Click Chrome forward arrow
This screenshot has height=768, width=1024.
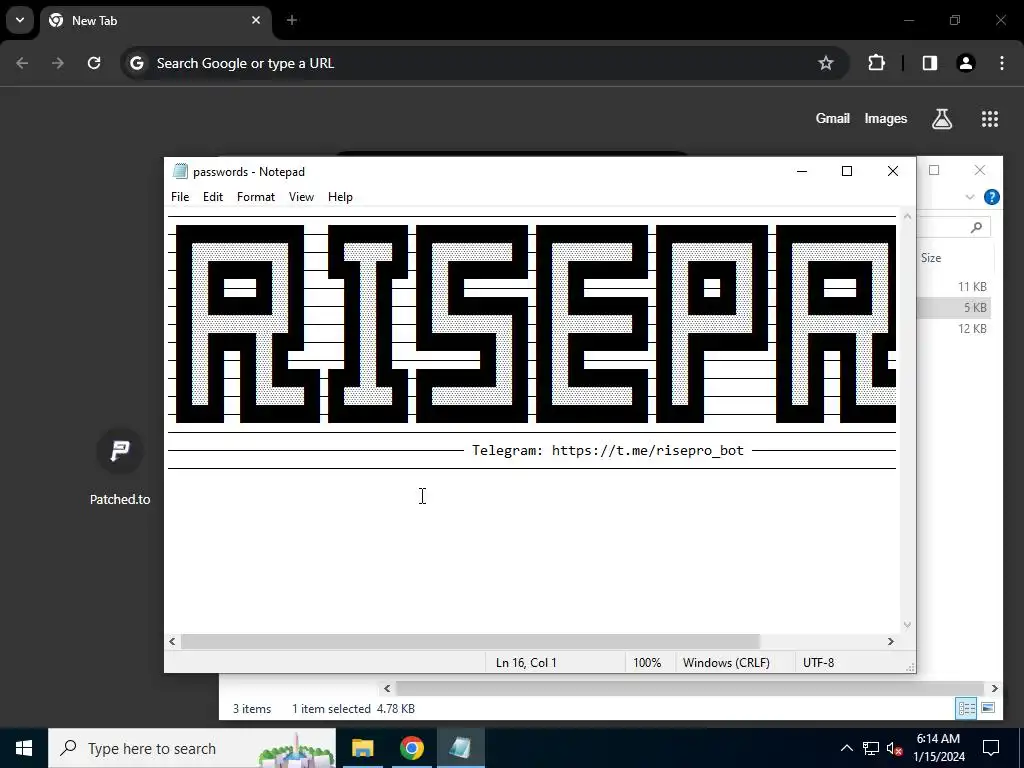pyautogui.click(x=58, y=63)
